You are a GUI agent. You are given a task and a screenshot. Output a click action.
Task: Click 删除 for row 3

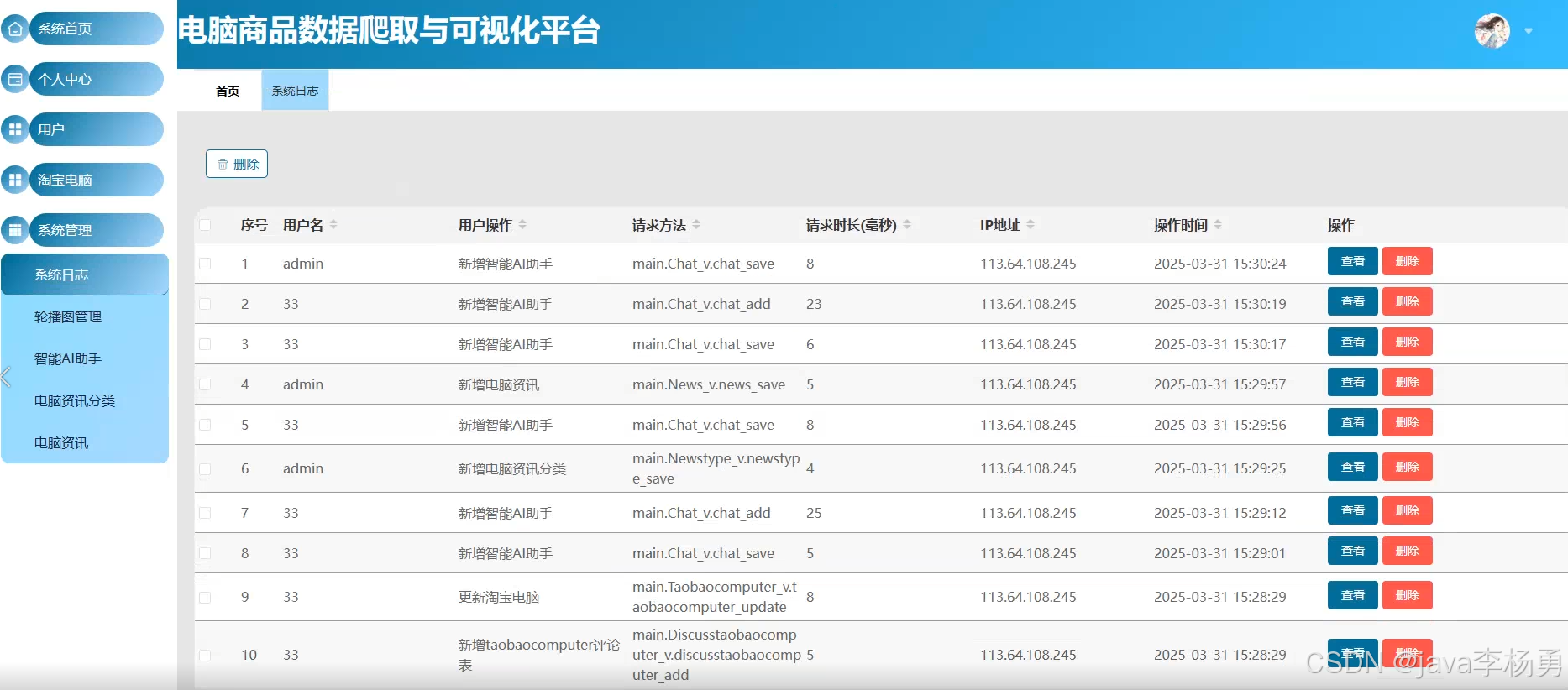(x=1407, y=342)
